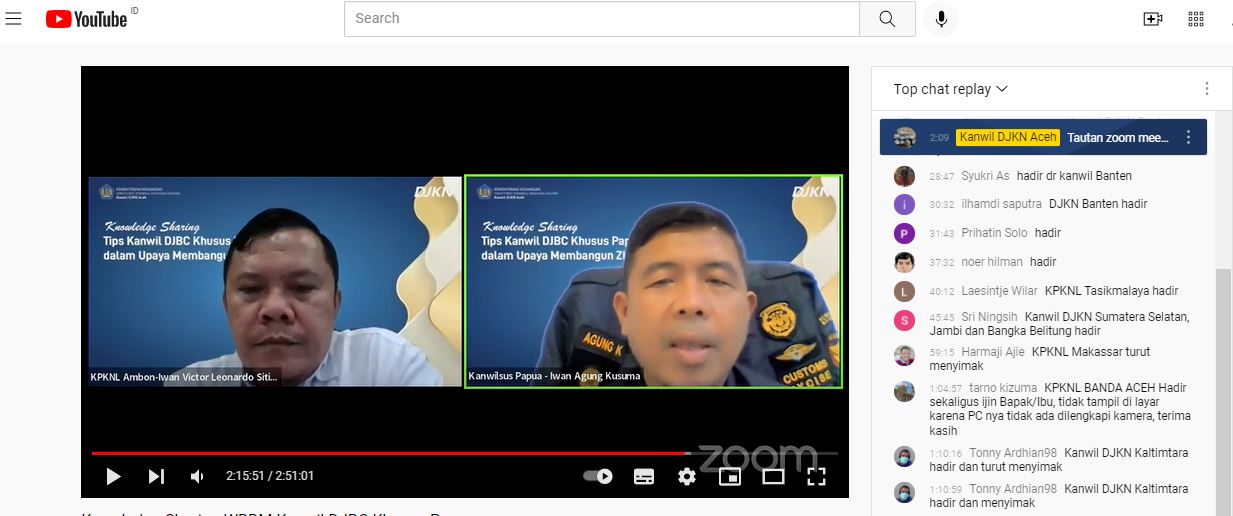Image resolution: width=1233 pixels, height=516 pixels.
Task: Open video settings gear icon
Action: [x=686, y=477]
